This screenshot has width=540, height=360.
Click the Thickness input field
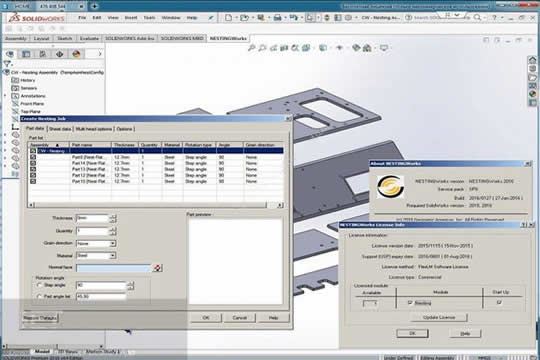[x=93, y=218]
